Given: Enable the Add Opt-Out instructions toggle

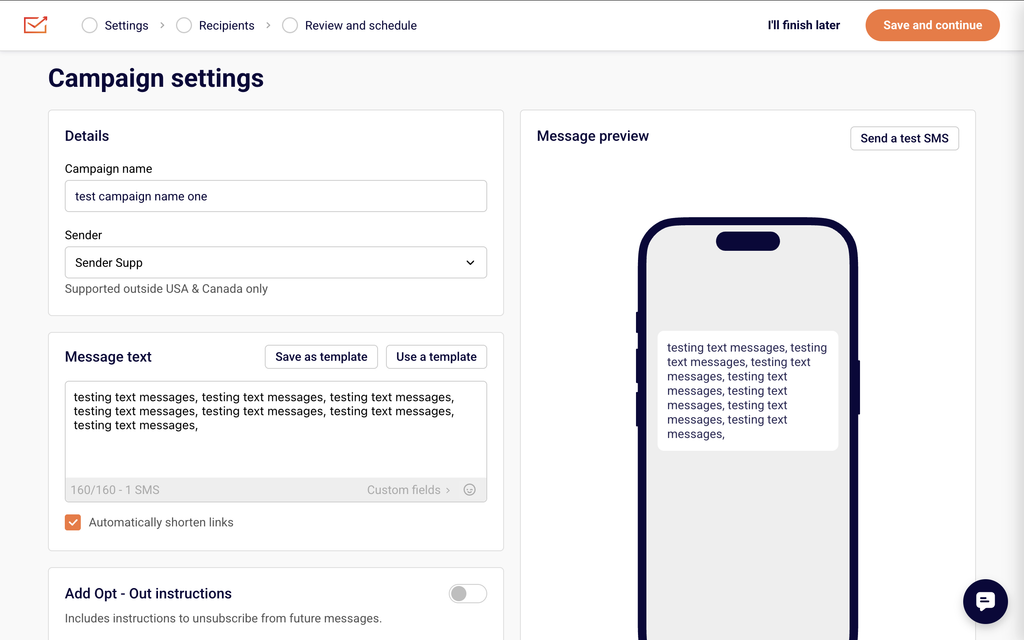Looking at the screenshot, I should 468,593.
